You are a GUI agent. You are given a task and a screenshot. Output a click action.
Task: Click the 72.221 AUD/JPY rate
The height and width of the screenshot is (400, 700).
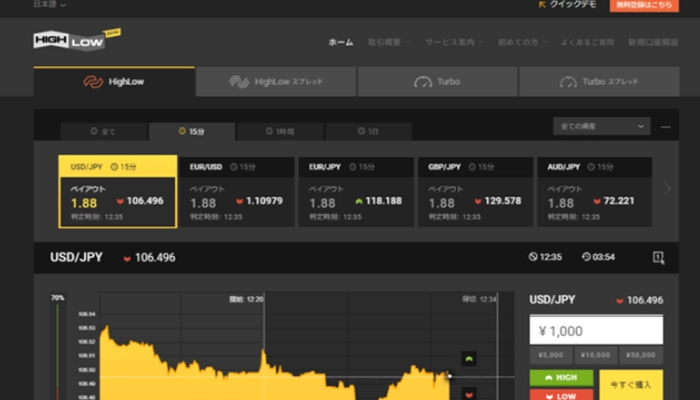(x=619, y=201)
